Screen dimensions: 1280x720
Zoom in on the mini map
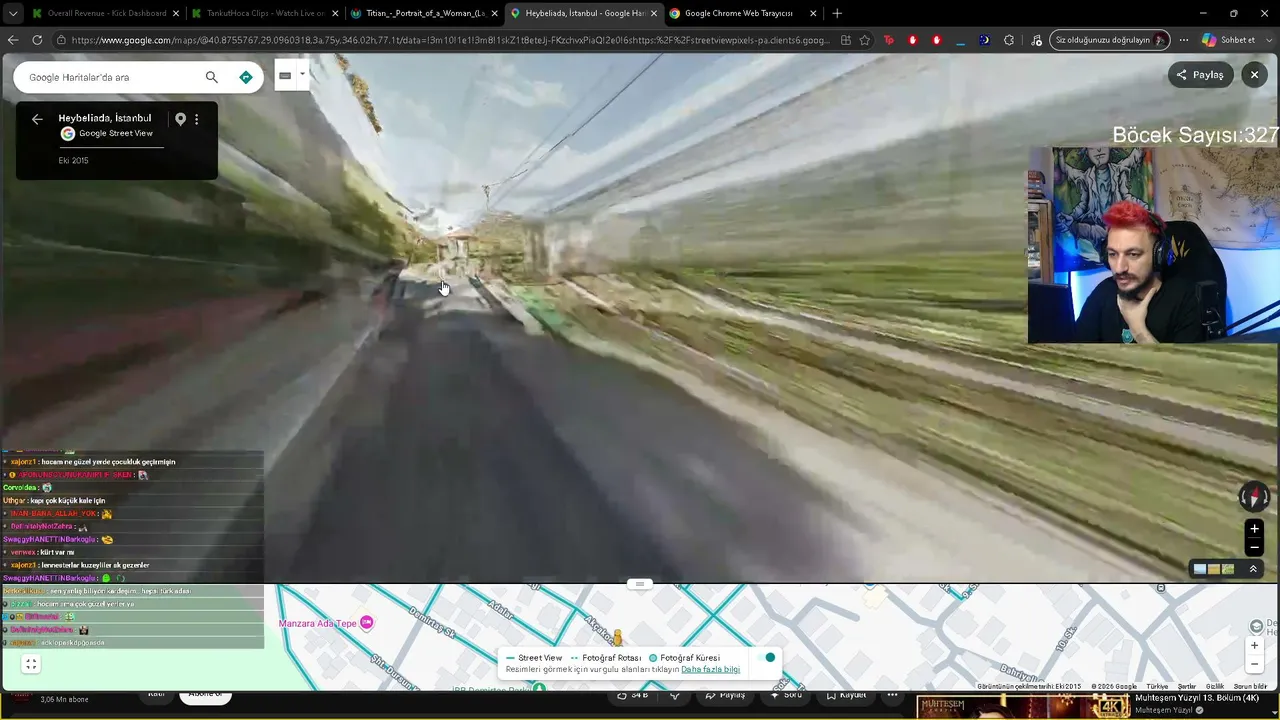click(x=1254, y=645)
